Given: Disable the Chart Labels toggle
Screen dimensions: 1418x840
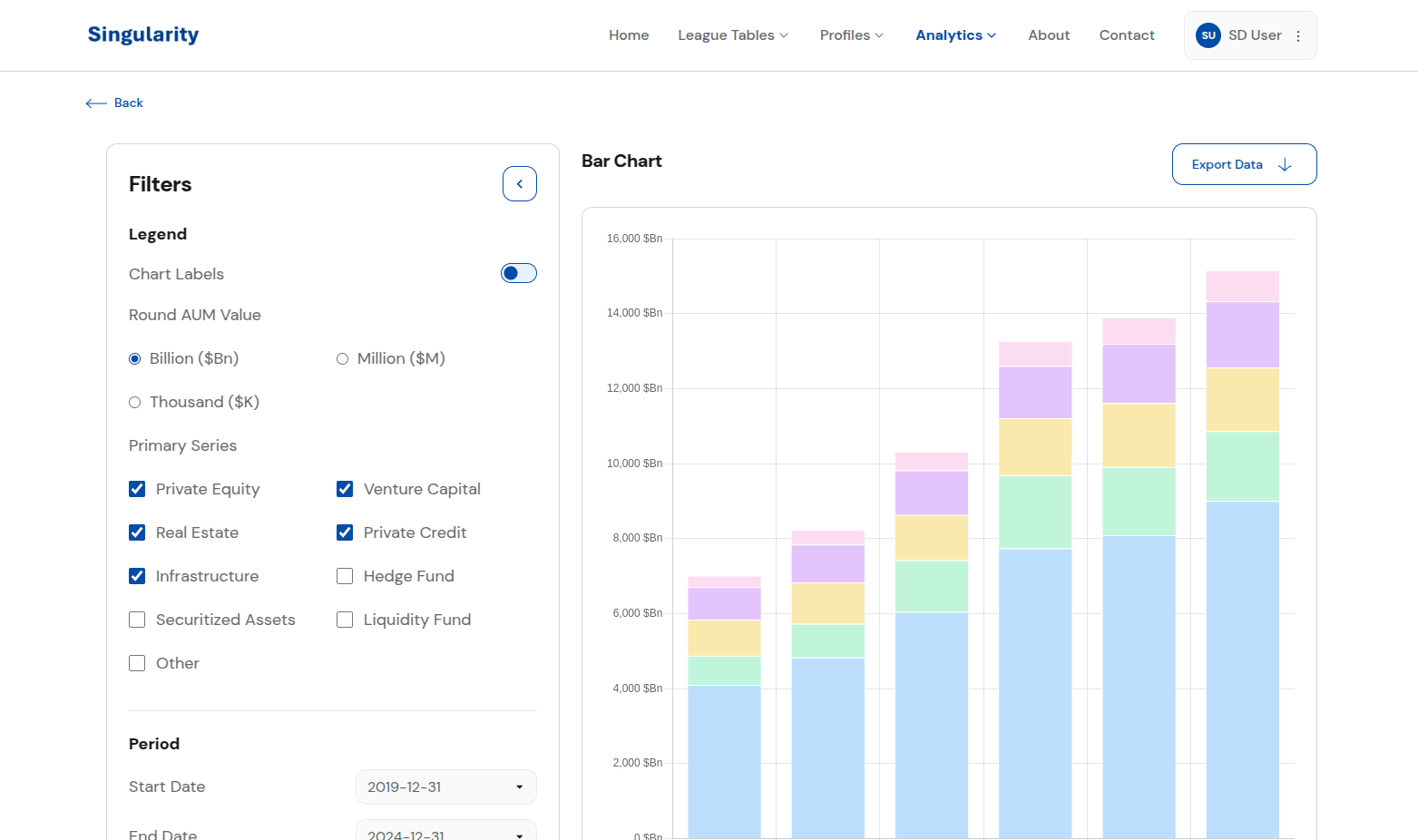Looking at the screenshot, I should 518,272.
